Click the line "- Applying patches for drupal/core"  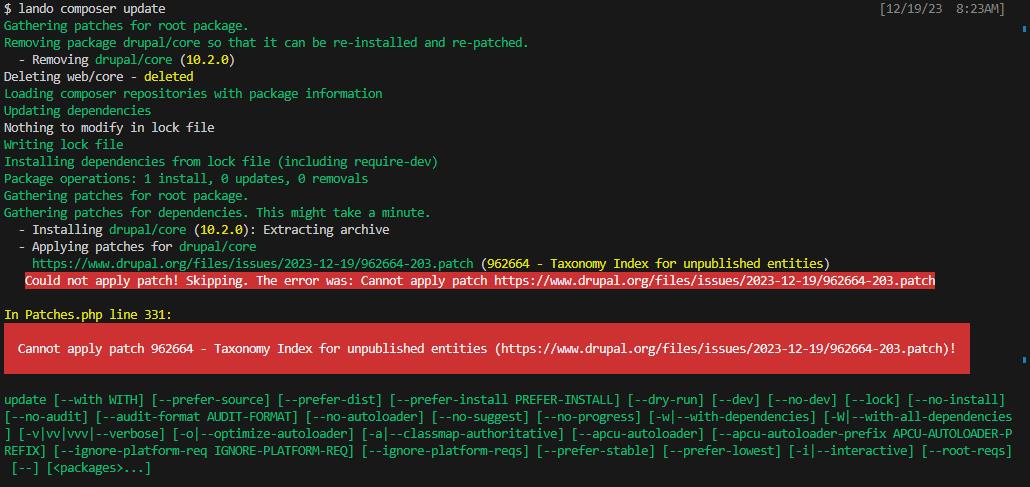[x=137, y=246]
